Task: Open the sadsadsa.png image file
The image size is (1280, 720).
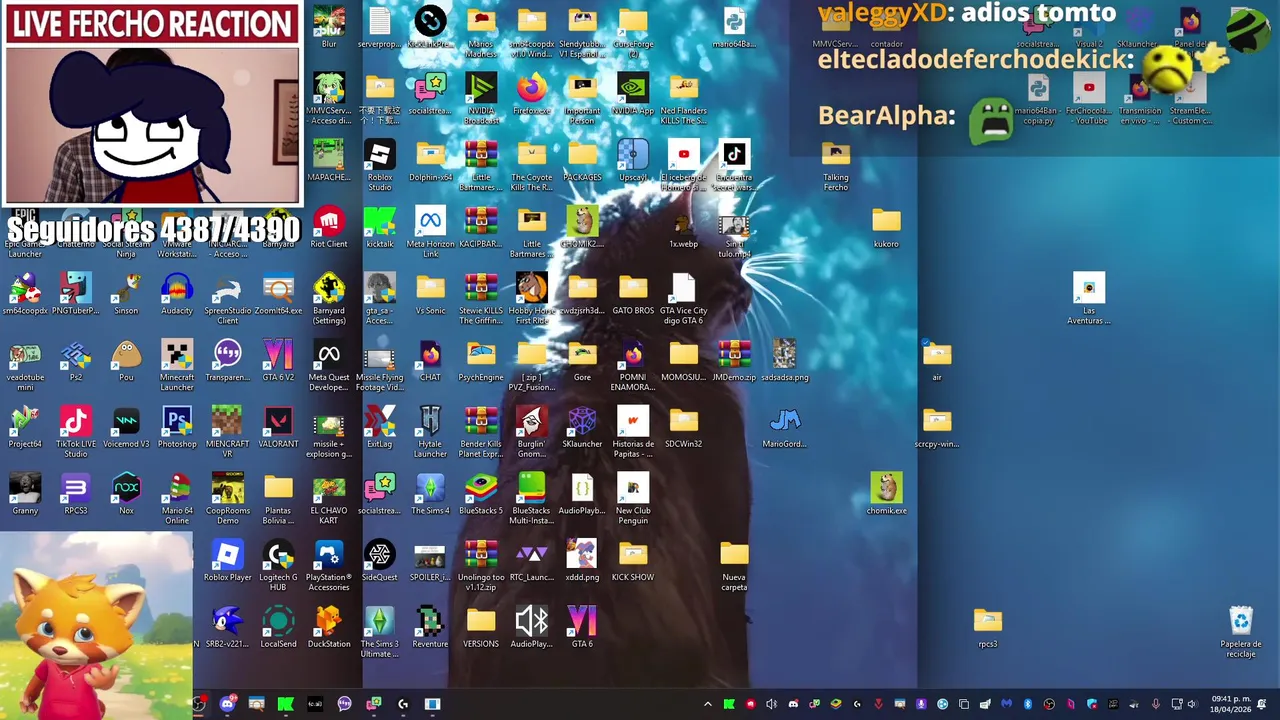Action: pos(785,360)
